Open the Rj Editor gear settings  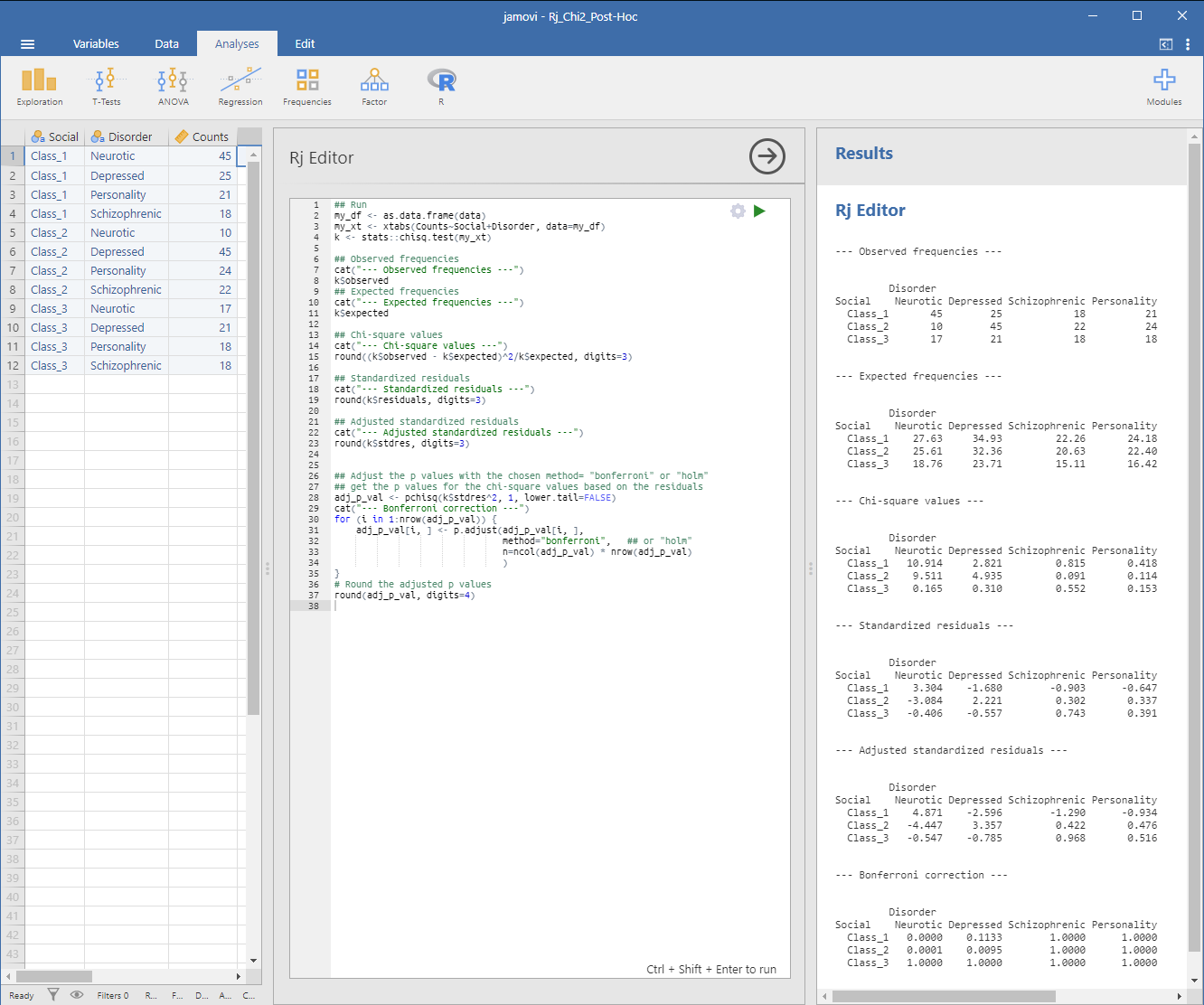(738, 211)
